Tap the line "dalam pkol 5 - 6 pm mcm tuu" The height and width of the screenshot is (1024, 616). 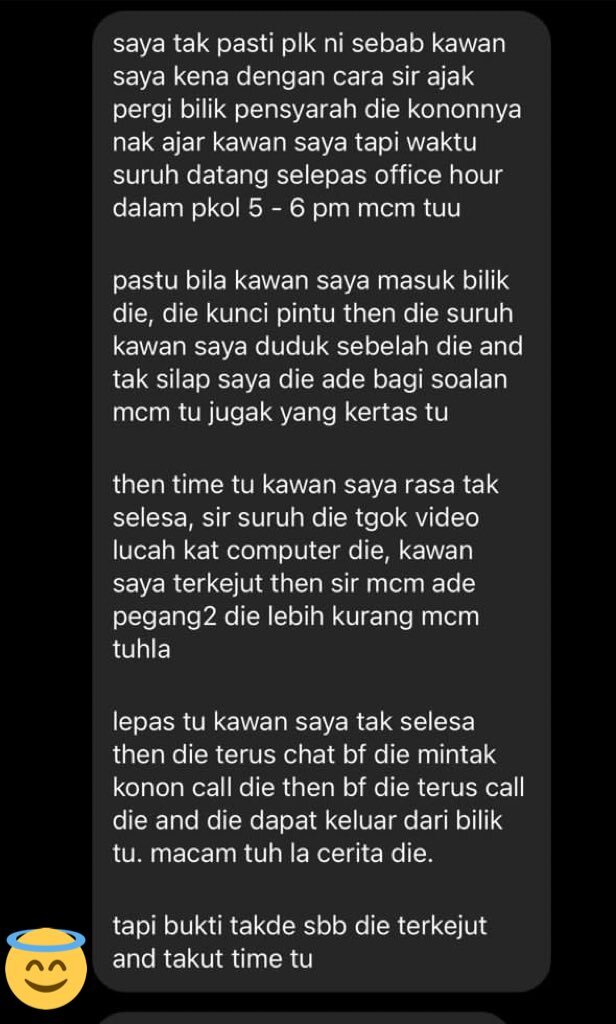[x=286, y=209]
